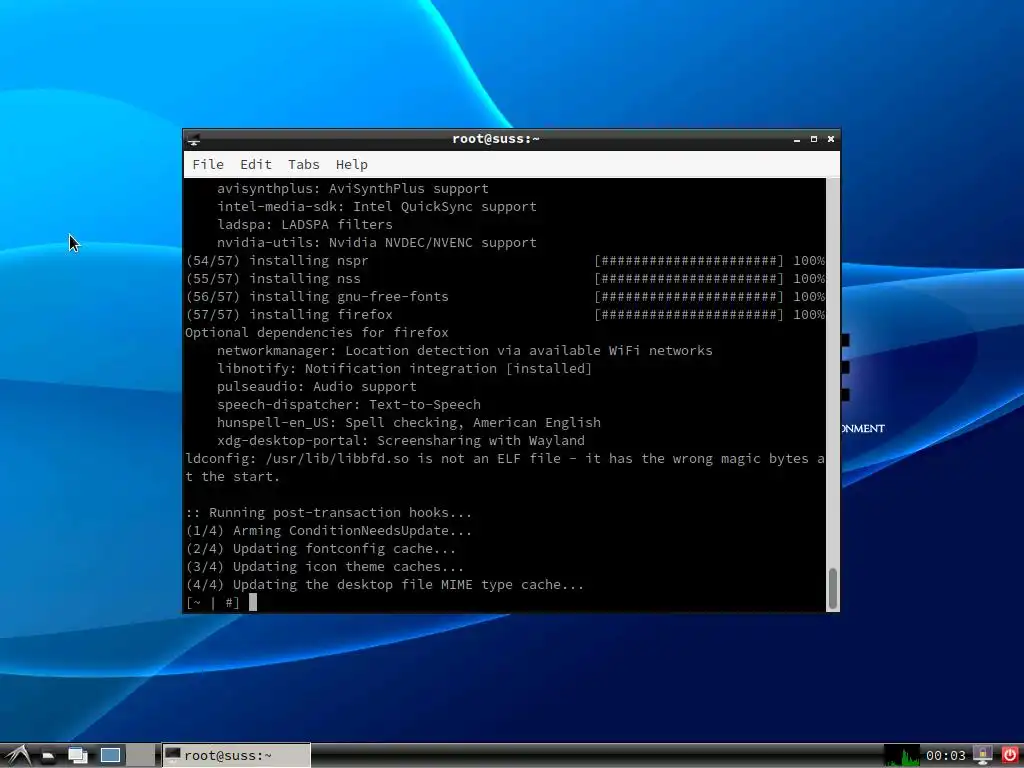
Task: Click the line "ladspa: LADSPA filters"
Action: pyautogui.click(x=304, y=225)
